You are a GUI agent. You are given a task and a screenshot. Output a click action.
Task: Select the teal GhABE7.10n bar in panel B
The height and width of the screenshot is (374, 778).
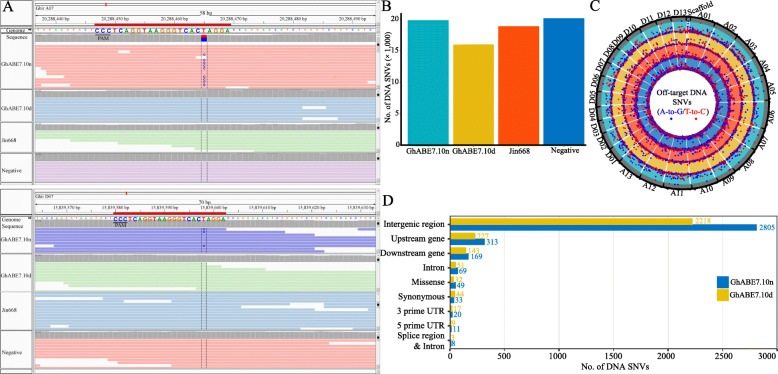point(428,82)
